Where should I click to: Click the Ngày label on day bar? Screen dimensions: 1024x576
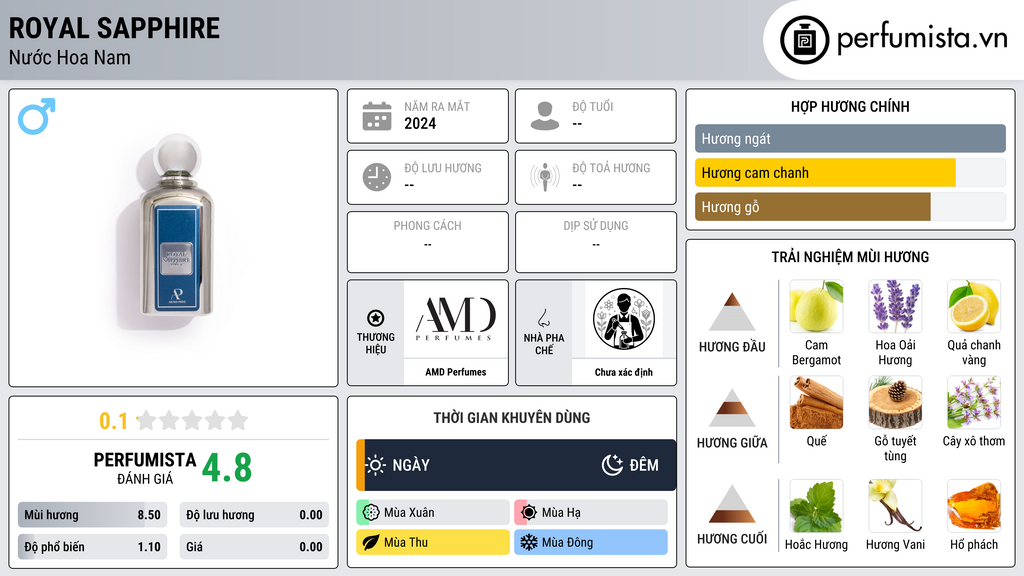pos(411,465)
